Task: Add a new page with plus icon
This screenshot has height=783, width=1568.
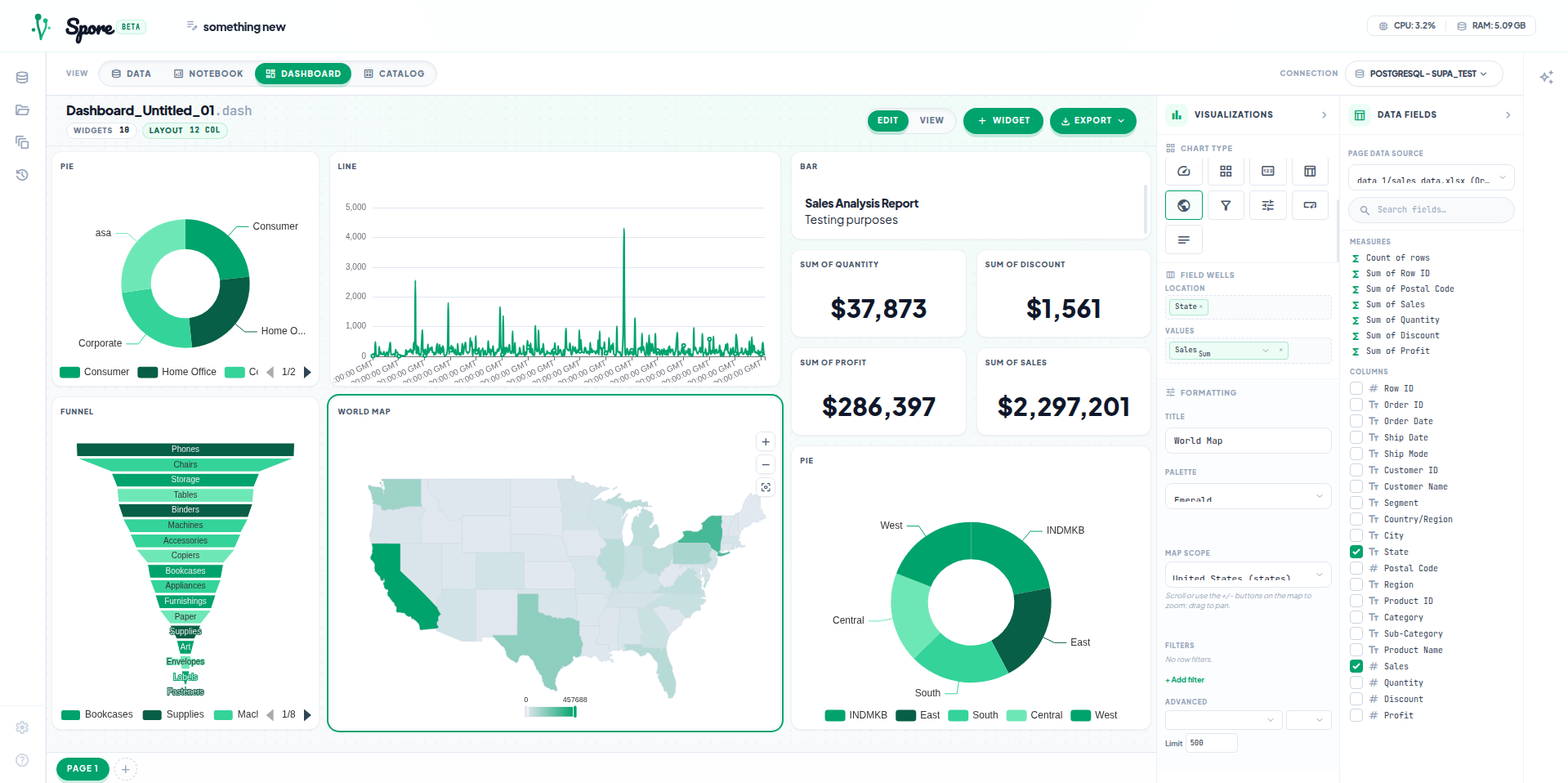Action: point(126,769)
